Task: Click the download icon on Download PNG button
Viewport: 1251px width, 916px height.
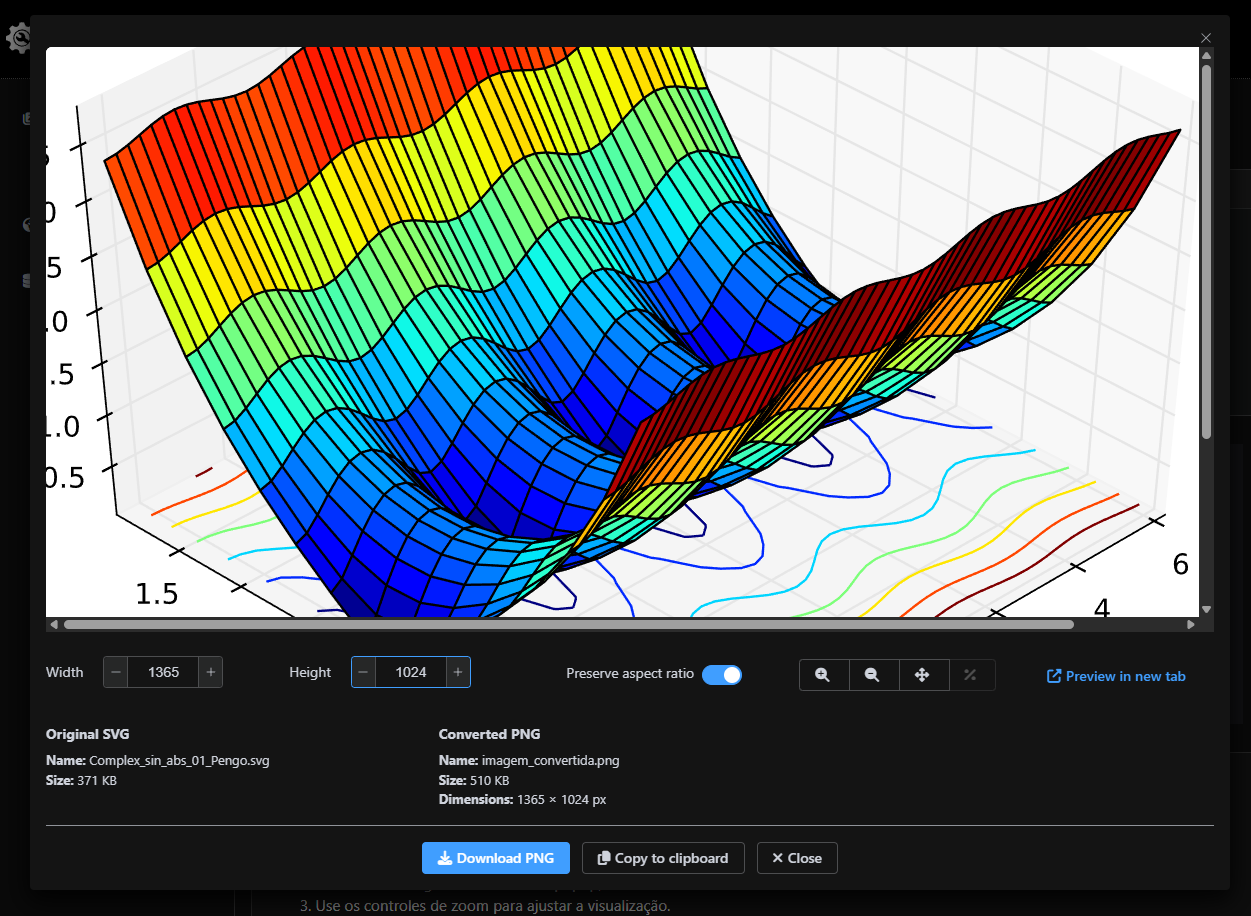Action: (443, 857)
